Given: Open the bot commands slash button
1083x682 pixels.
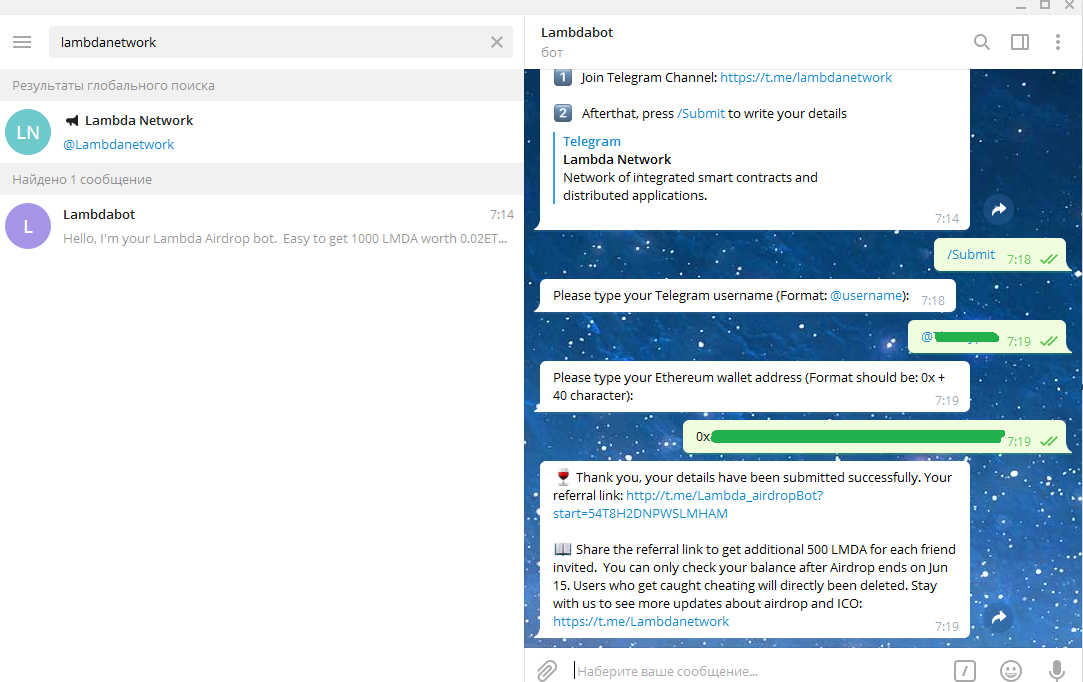Looking at the screenshot, I should tap(965, 671).
